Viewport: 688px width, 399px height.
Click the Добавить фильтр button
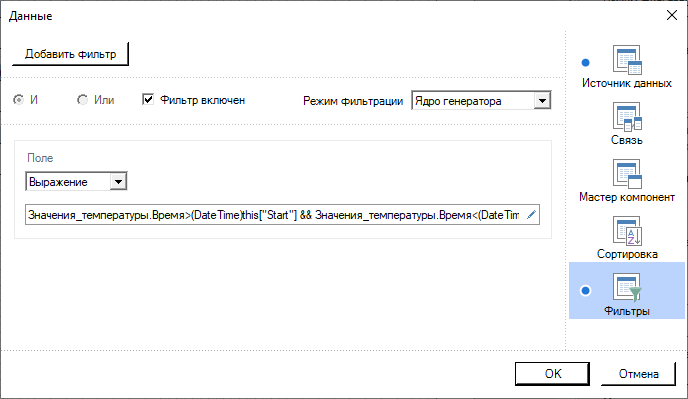tap(70, 54)
